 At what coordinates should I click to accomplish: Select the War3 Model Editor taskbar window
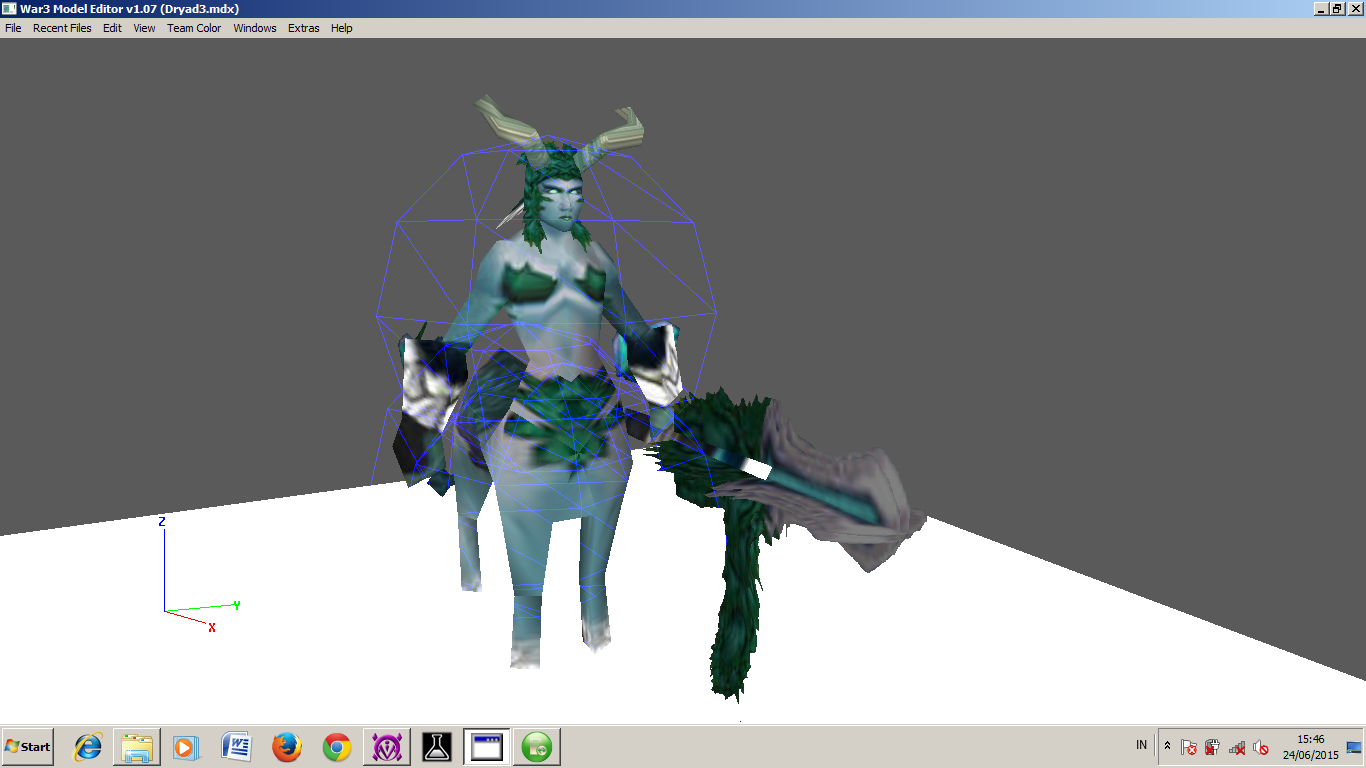pos(487,747)
